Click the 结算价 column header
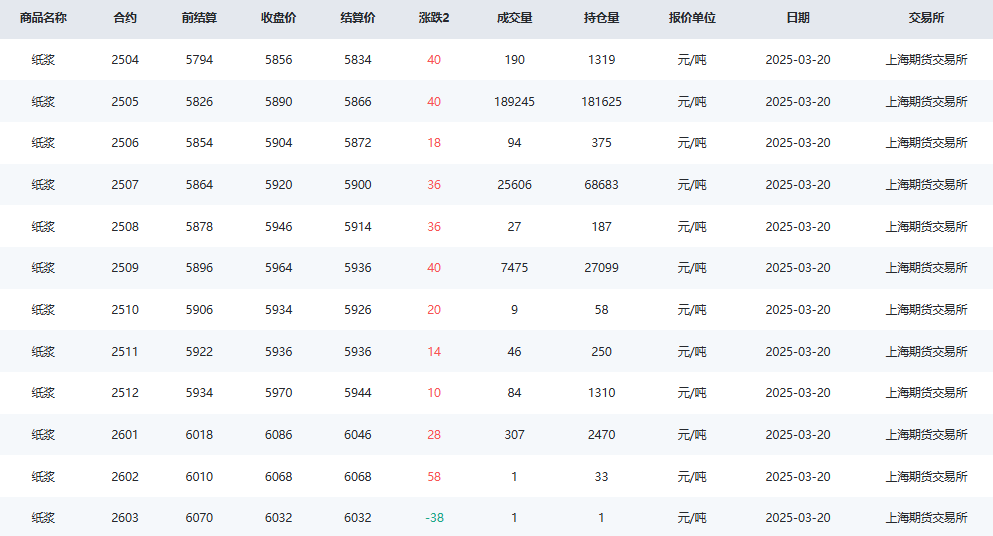Viewport: 993px width, 536px height. pos(357,18)
